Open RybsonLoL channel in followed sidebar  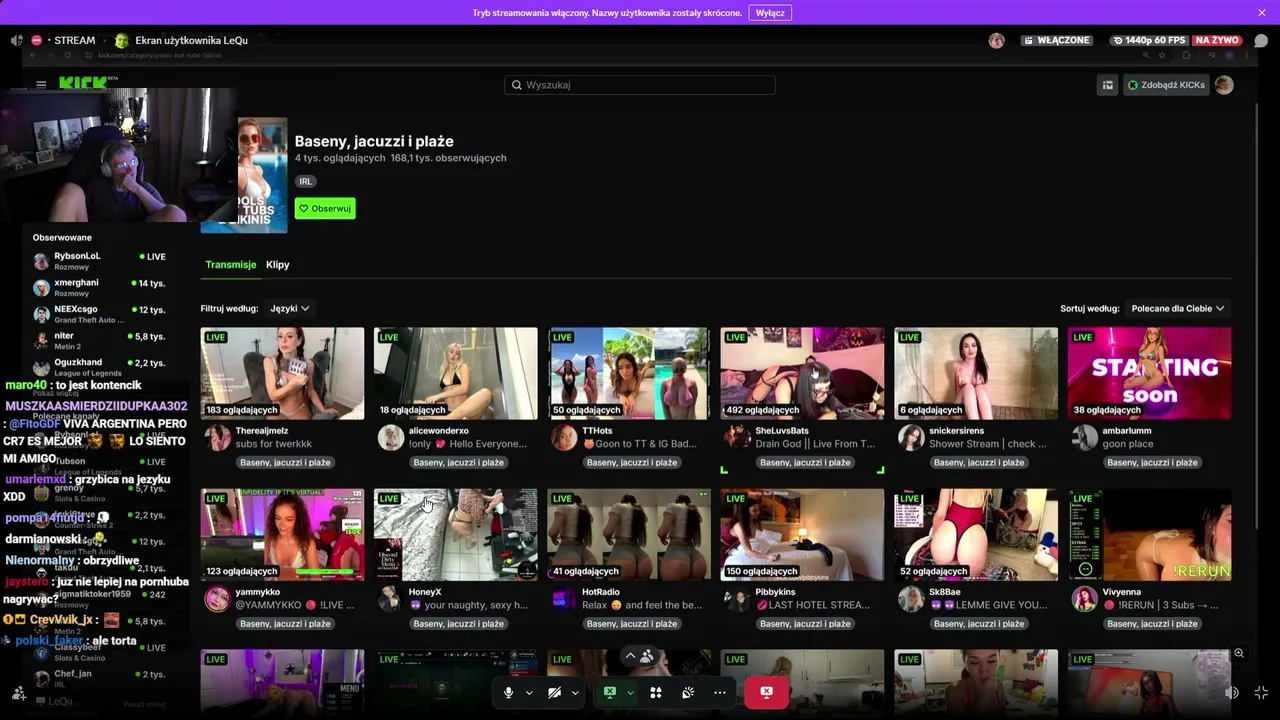99,261
